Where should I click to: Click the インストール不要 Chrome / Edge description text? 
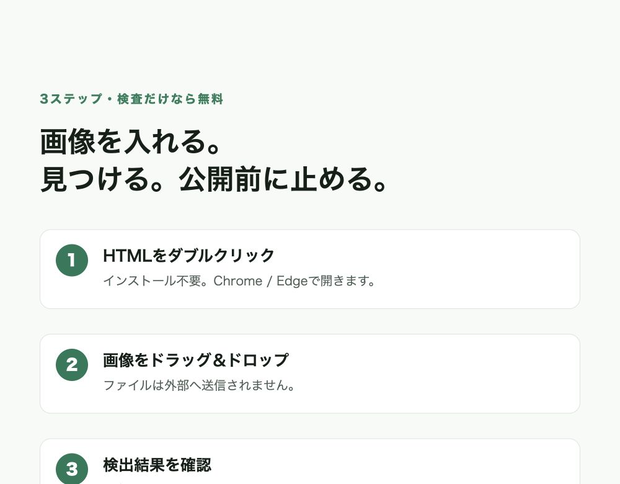tap(239, 281)
